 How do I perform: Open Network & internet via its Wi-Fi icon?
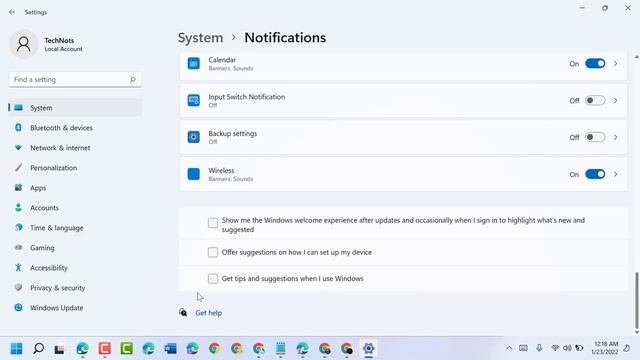(18, 148)
